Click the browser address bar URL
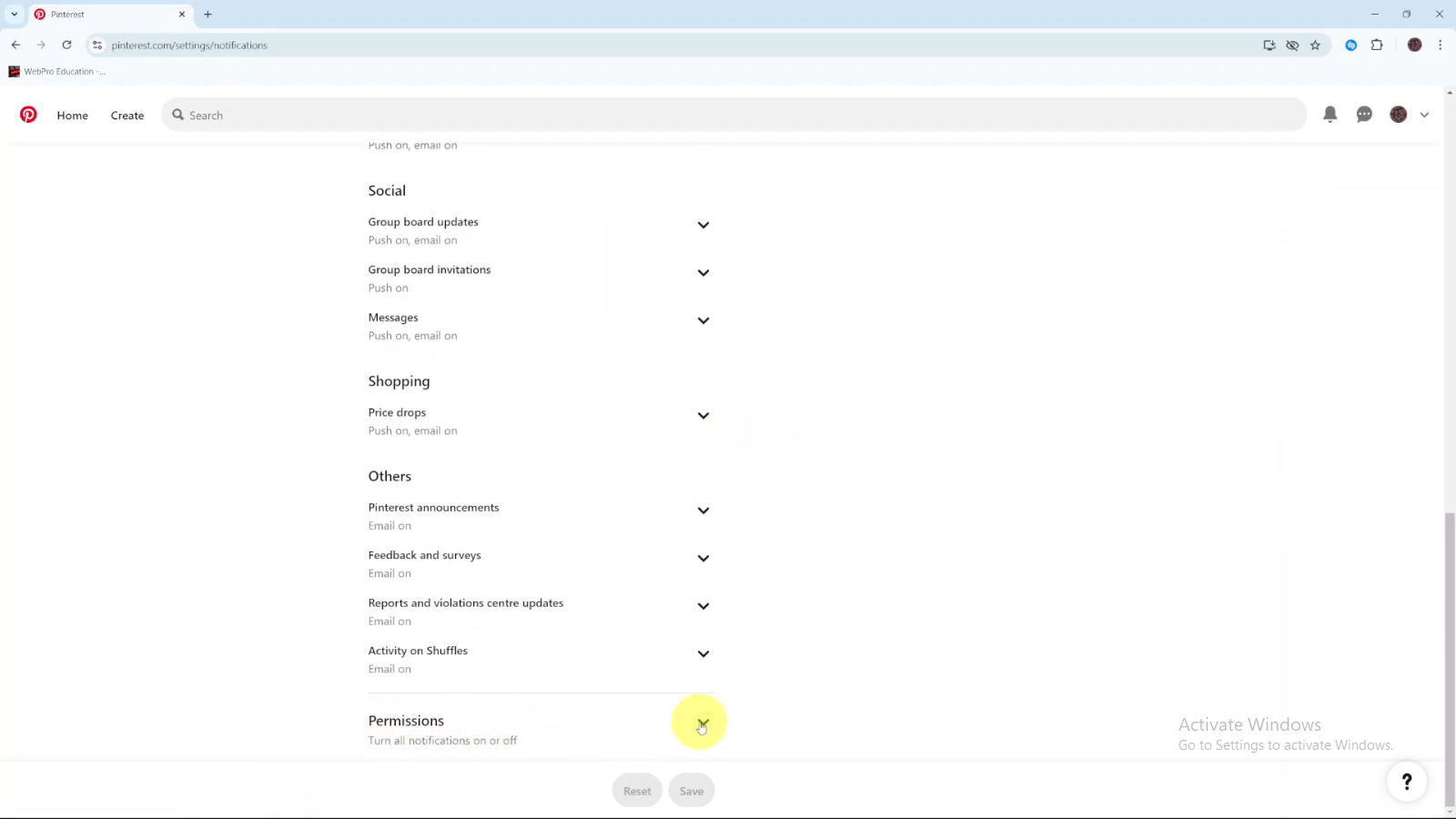The height and width of the screenshot is (819, 1456). tap(189, 45)
